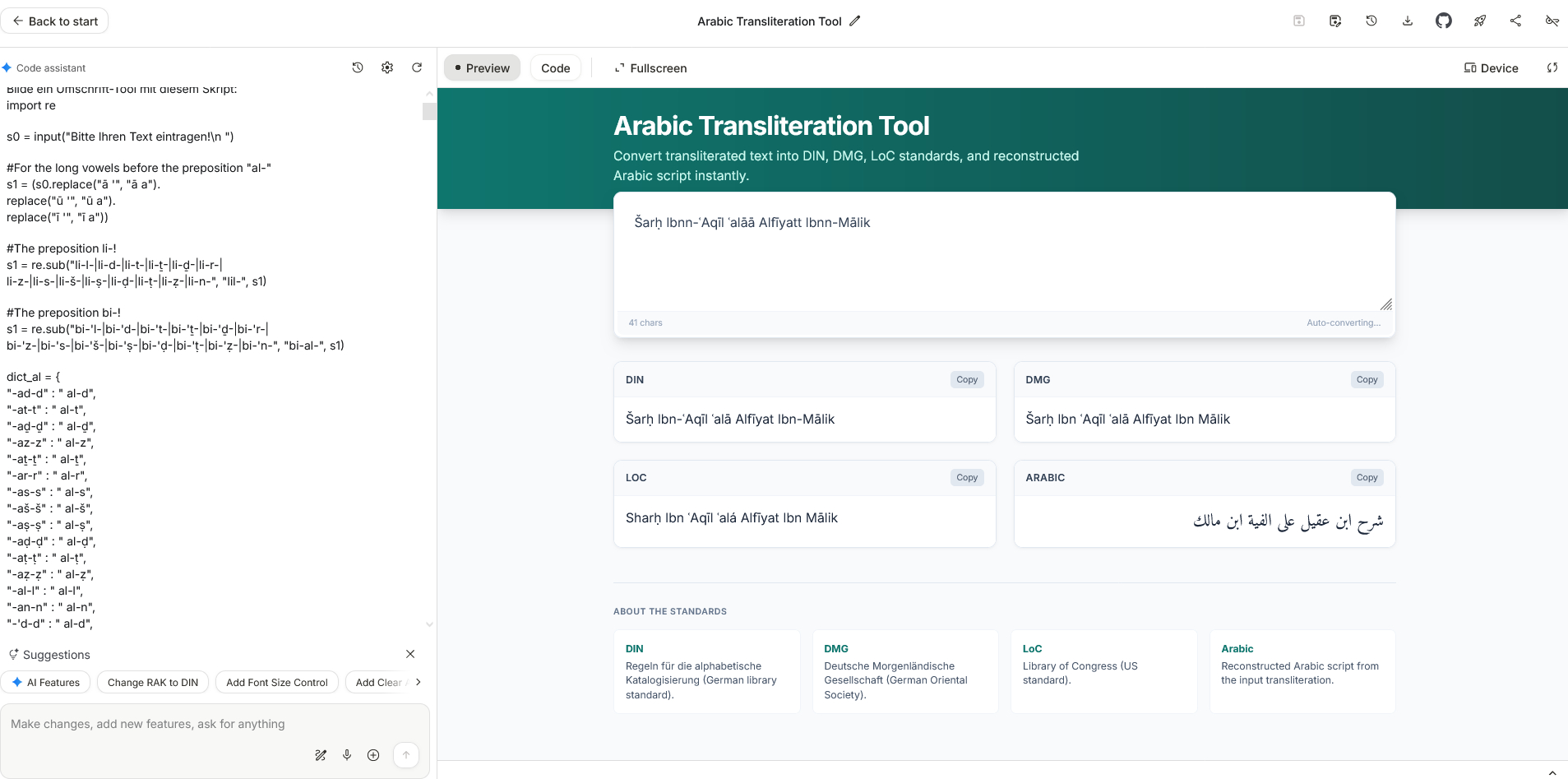Click the transliteration text input area

point(1003,255)
